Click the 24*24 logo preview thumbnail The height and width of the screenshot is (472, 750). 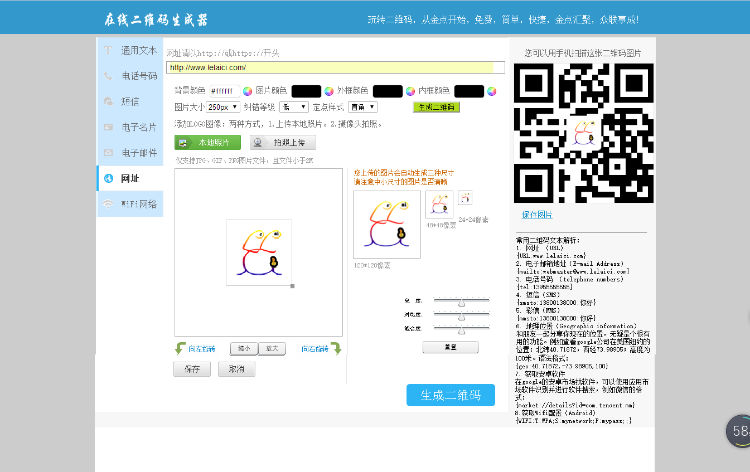click(x=465, y=198)
